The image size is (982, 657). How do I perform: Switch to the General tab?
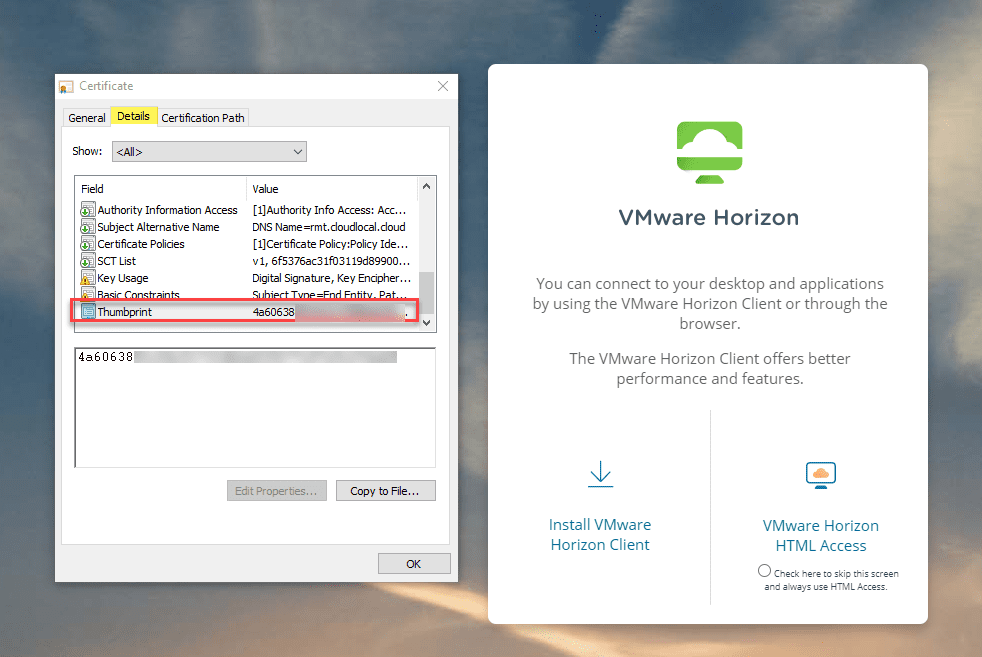pos(86,118)
